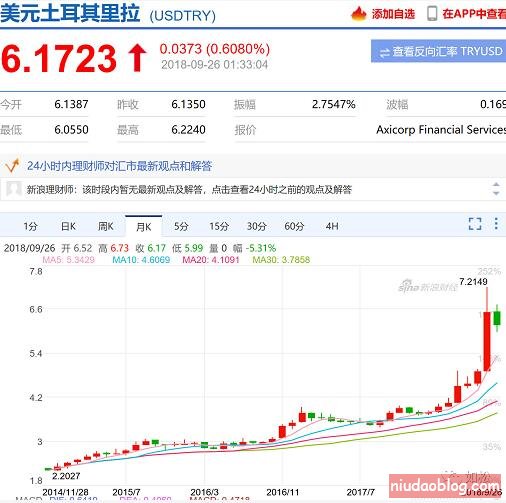
Task: View the reverse rate TRYUSD button
Action: pyautogui.click(x=438, y=51)
